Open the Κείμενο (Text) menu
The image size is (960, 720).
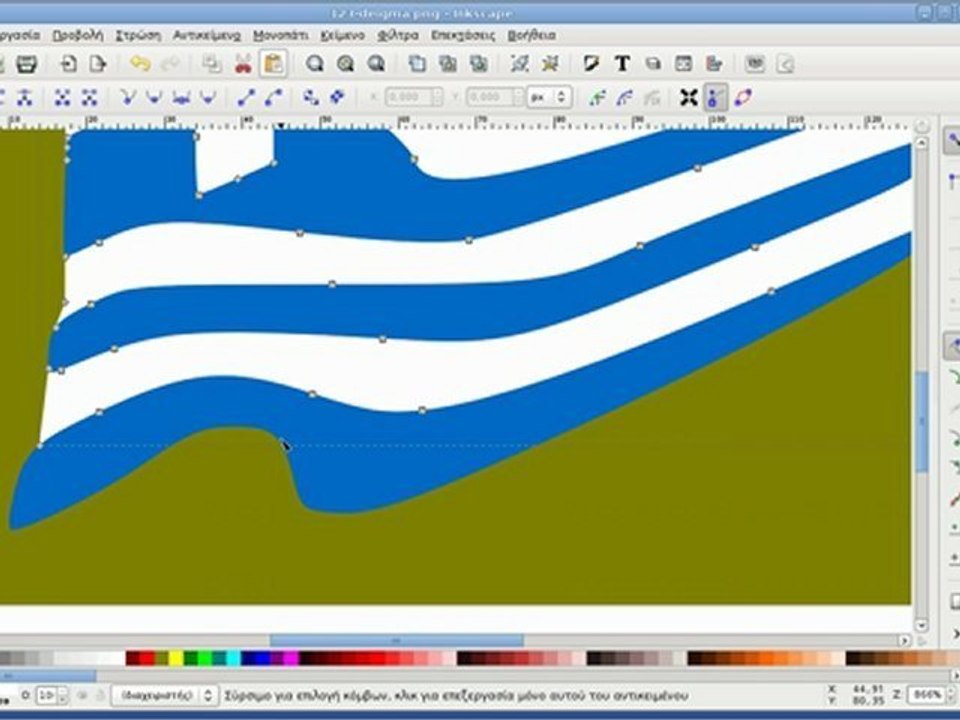343,36
